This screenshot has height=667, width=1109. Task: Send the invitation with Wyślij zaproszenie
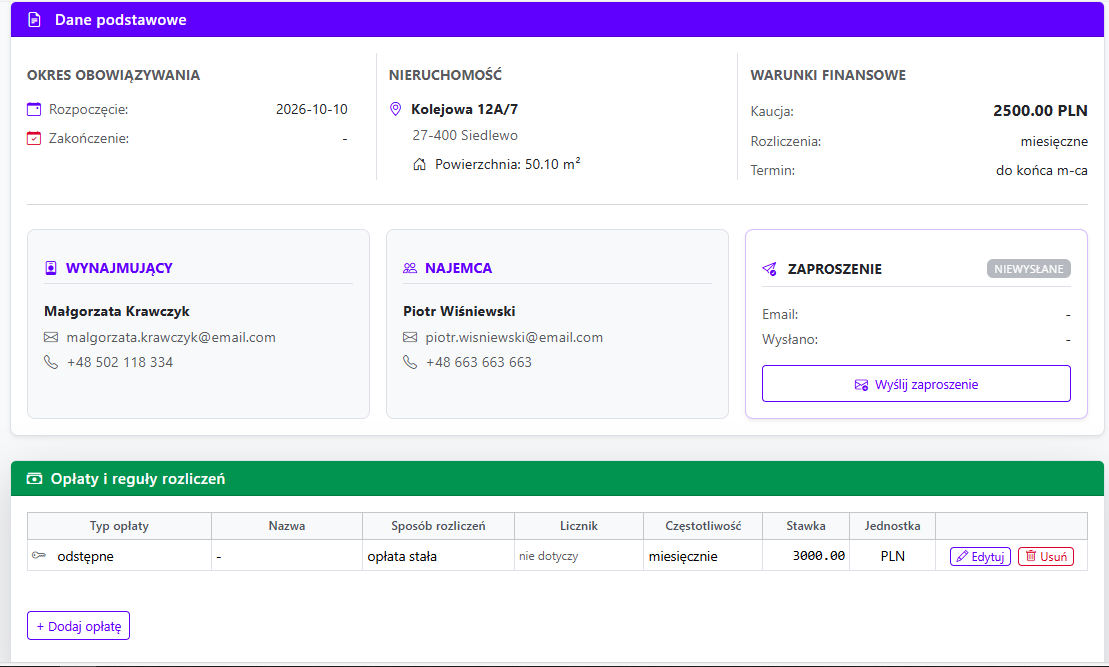click(916, 384)
